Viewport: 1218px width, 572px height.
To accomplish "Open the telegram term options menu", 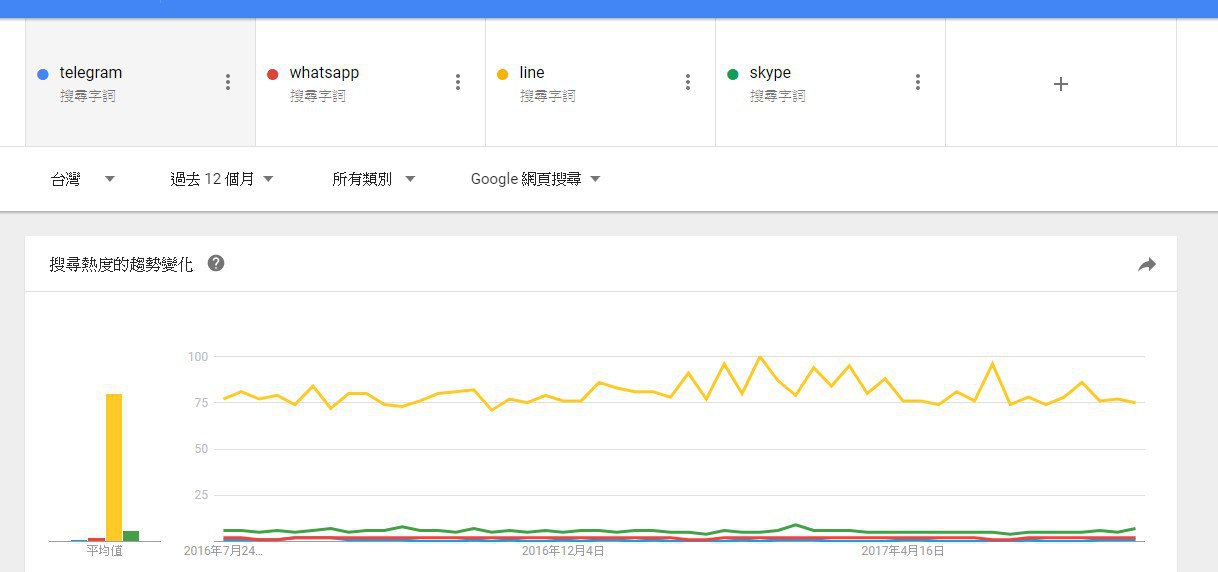I will (228, 82).
